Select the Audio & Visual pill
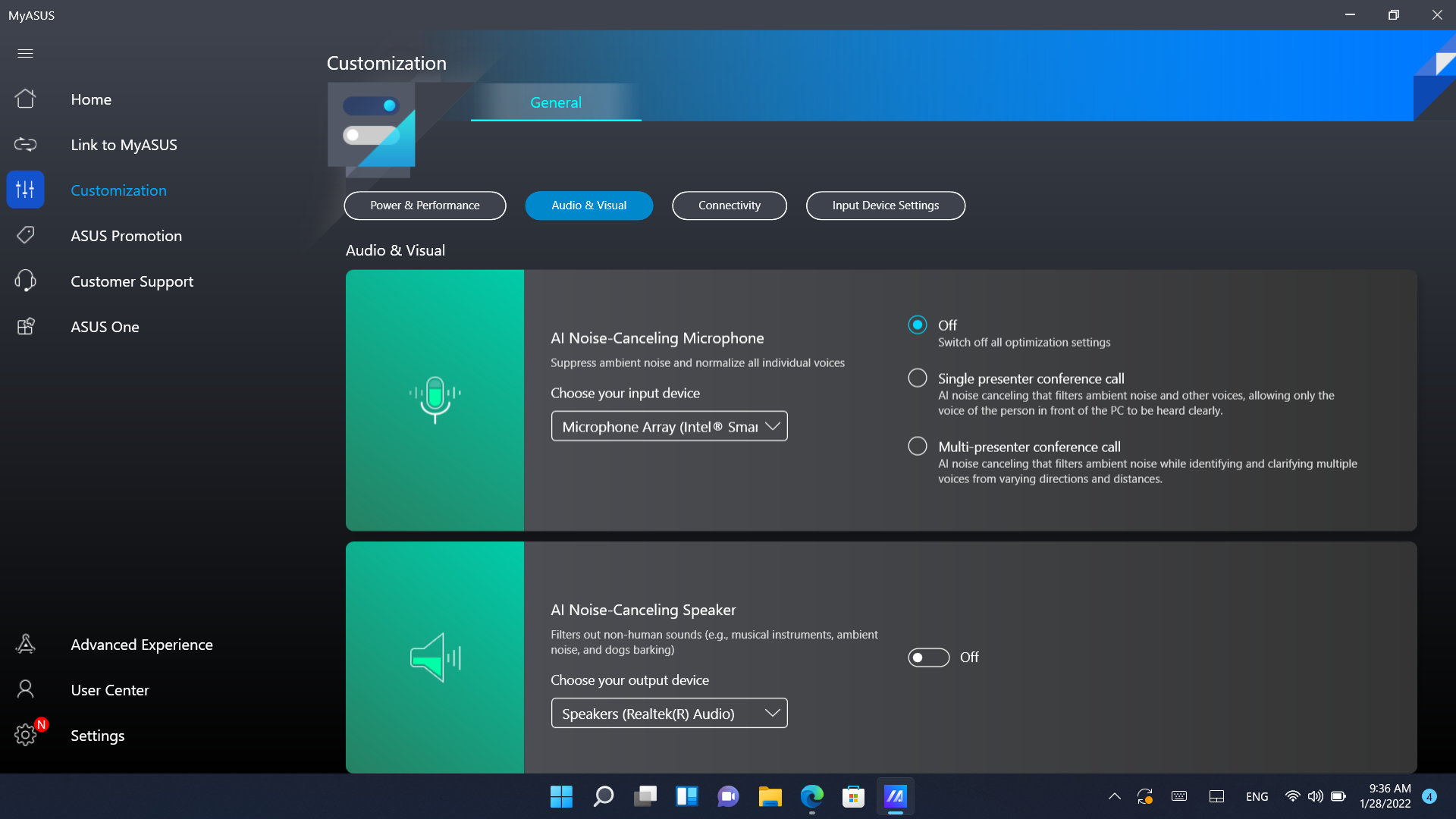This screenshot has width=1456, height=819. pyautogui.click(x=589, y=206)
